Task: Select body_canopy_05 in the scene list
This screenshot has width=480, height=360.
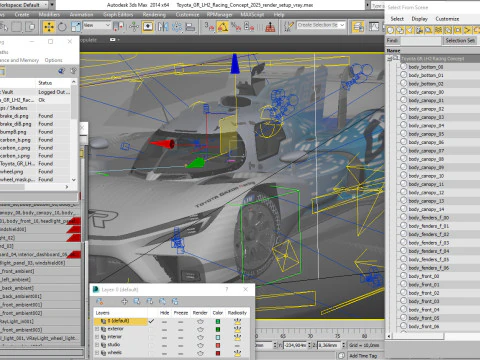Action: point(426,134)
